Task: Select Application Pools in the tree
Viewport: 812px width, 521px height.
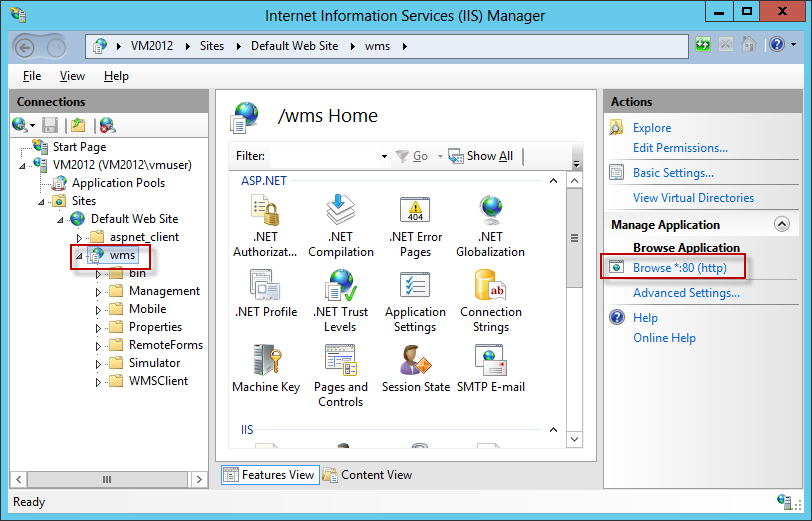Action: pyautogui.click(x=118, y=183)
